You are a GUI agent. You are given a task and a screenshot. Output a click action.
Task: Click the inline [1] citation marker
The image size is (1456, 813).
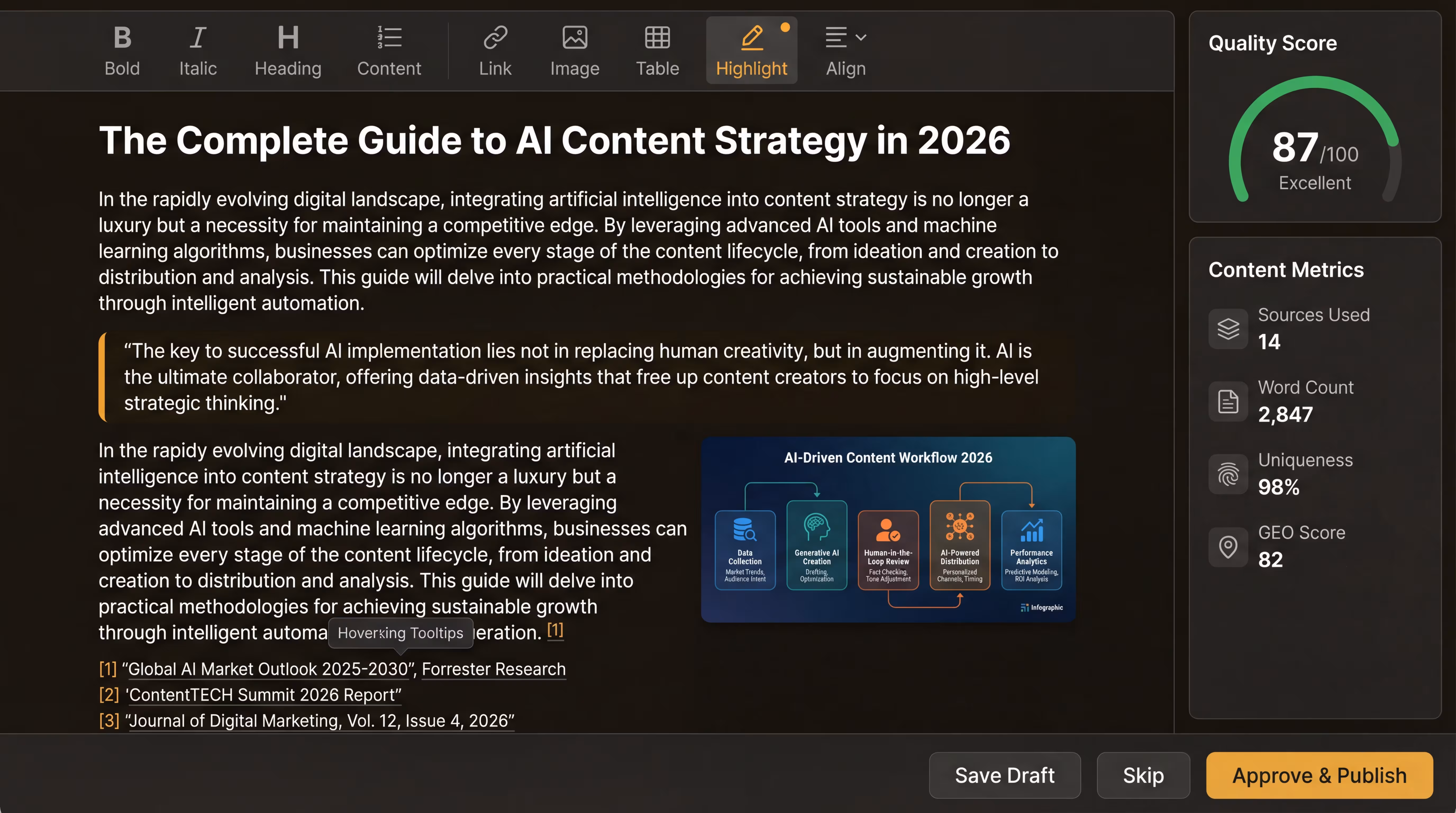point(555,630)
